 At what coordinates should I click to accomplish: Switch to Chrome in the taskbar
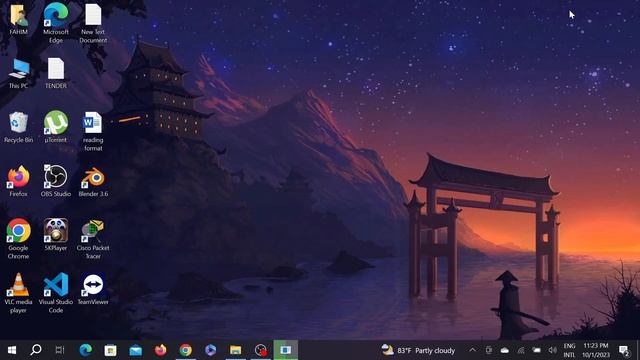pos(186,350)
